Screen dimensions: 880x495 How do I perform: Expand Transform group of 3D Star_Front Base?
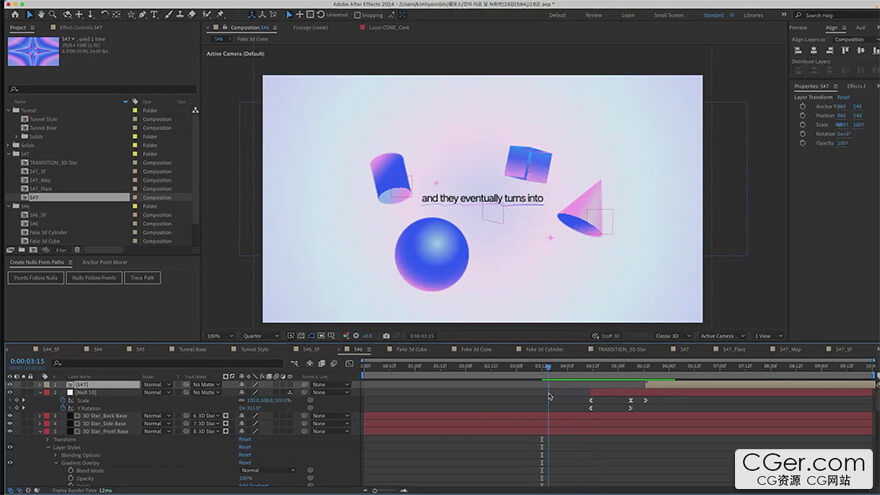tap(48, 439)
